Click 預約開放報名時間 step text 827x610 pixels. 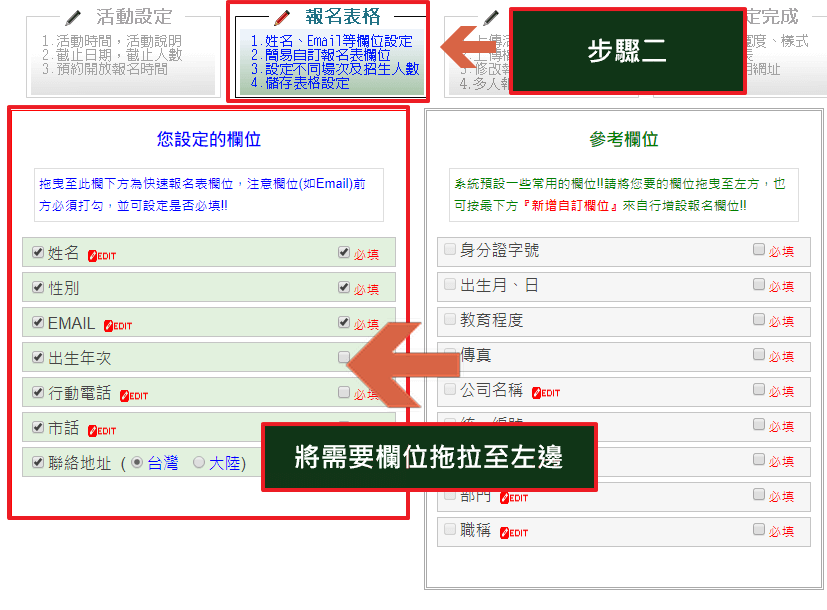pyautogui.click(x=105, y=69)
